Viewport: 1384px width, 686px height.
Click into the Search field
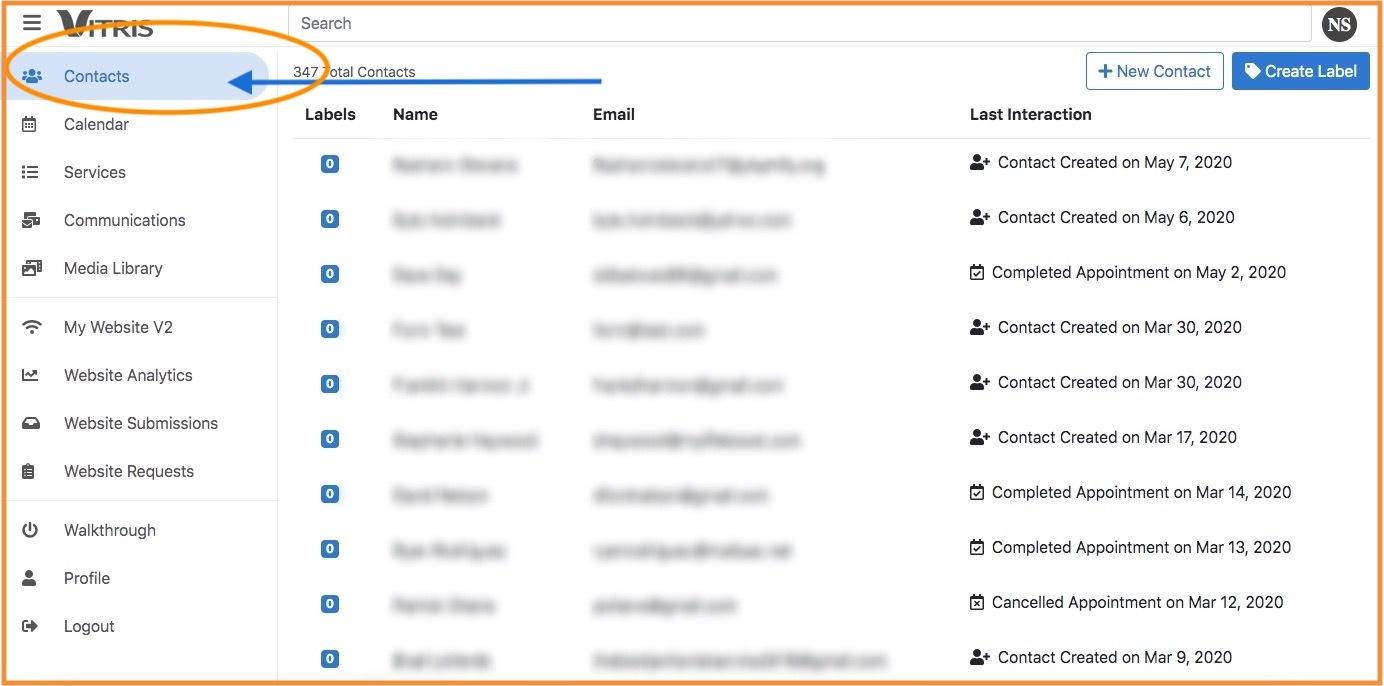[800, 23]
